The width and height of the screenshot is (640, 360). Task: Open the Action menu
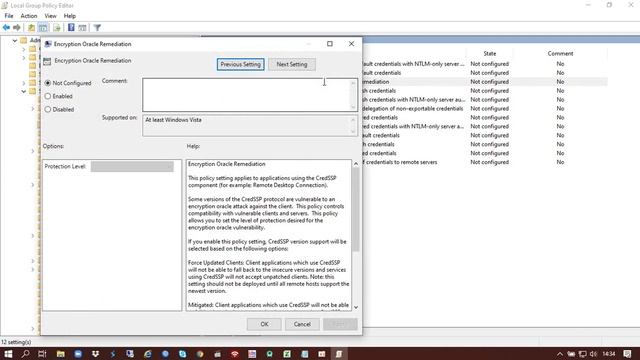point(29,16)
